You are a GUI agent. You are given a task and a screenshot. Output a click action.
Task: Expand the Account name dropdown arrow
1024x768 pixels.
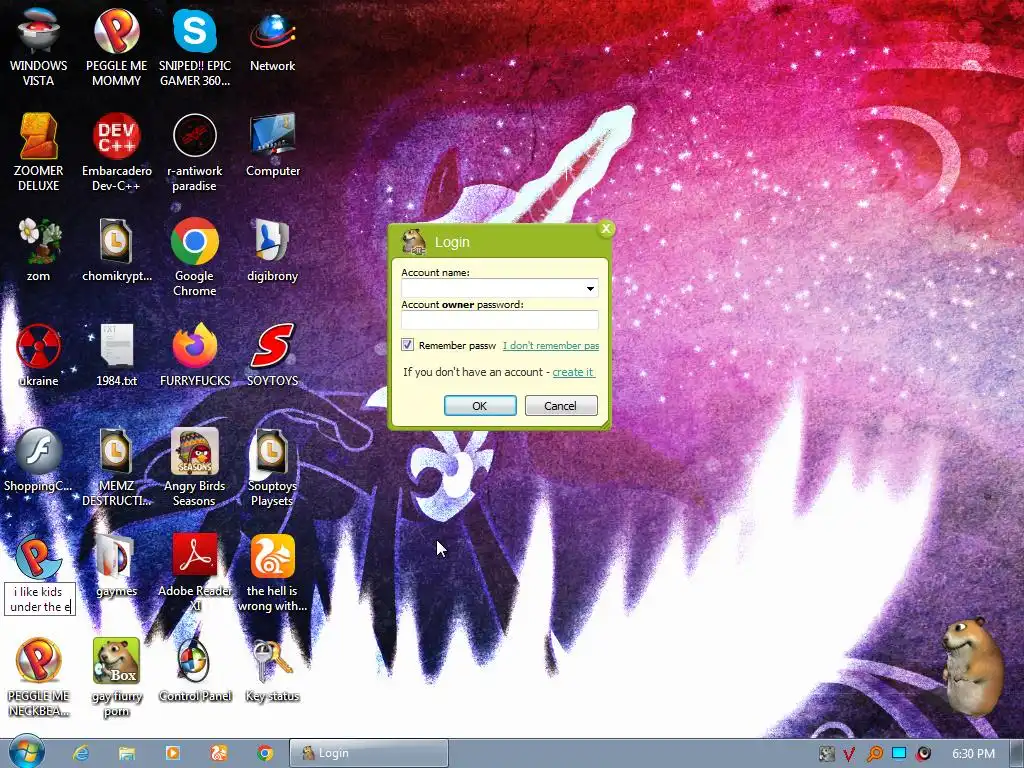[590, 289]
